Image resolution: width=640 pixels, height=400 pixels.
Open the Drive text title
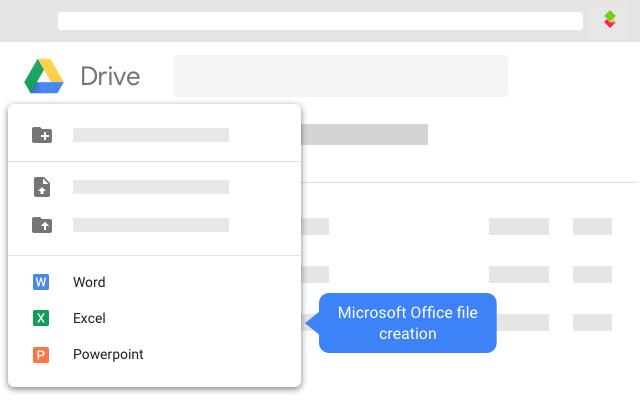[110, 76]
